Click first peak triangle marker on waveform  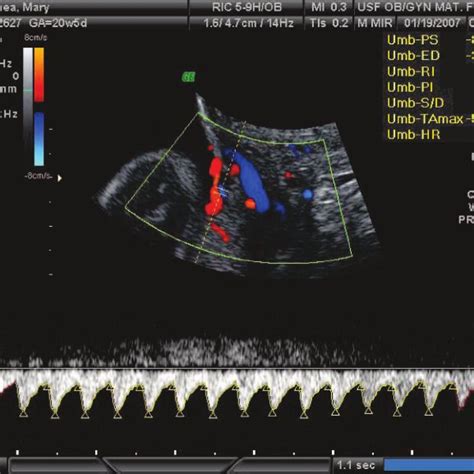[23, 414]
